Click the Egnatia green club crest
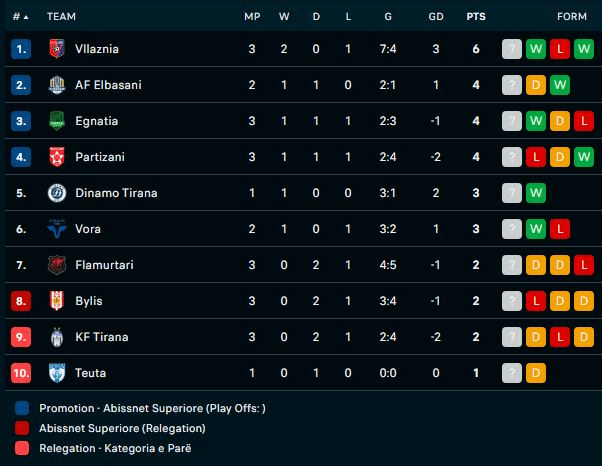602x466 pixels. point(57,121)
